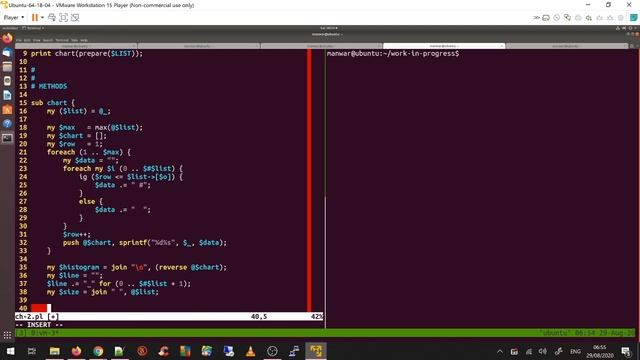Click the VMware sound card device icon

589,18
